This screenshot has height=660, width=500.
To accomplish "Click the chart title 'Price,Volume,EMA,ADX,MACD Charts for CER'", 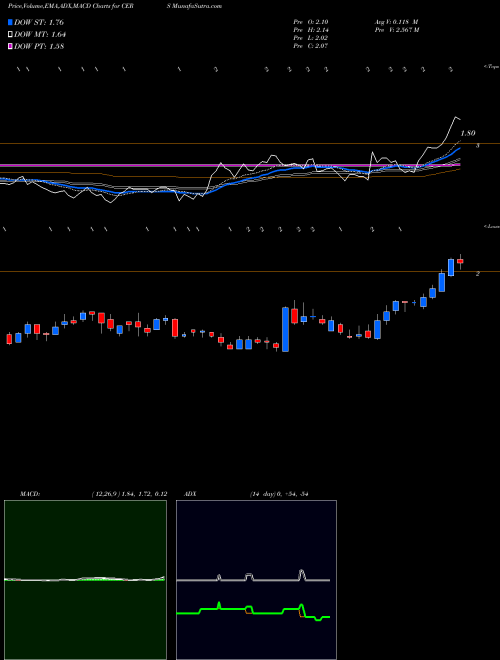I will 71,6.
